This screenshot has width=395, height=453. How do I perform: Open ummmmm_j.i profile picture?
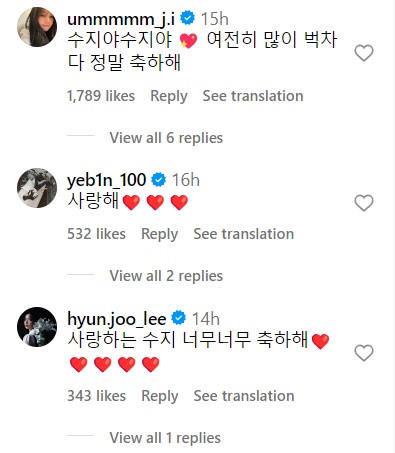37,27
